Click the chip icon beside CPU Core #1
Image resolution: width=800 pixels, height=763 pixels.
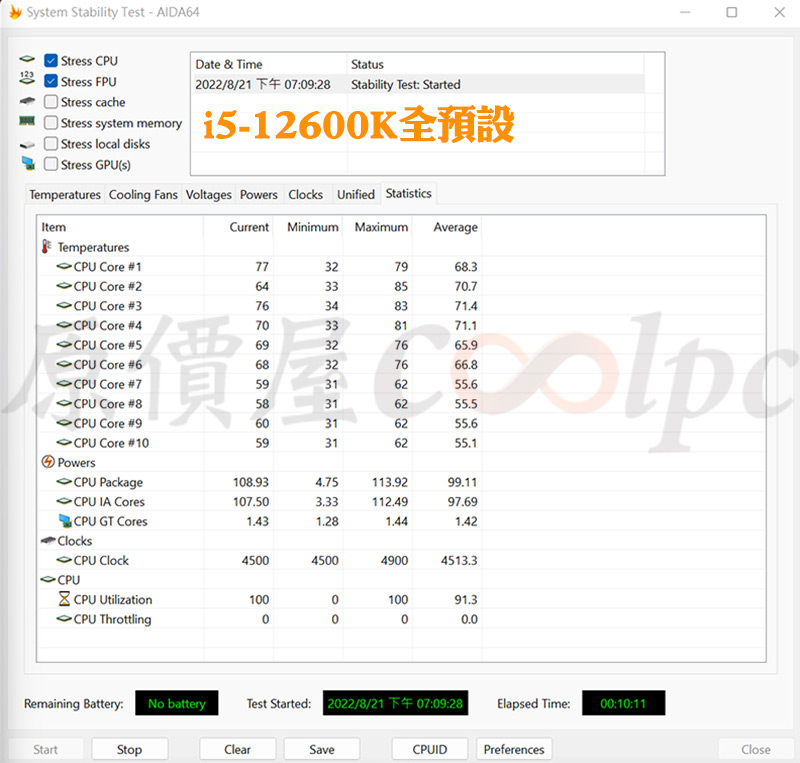pos(64,266)
